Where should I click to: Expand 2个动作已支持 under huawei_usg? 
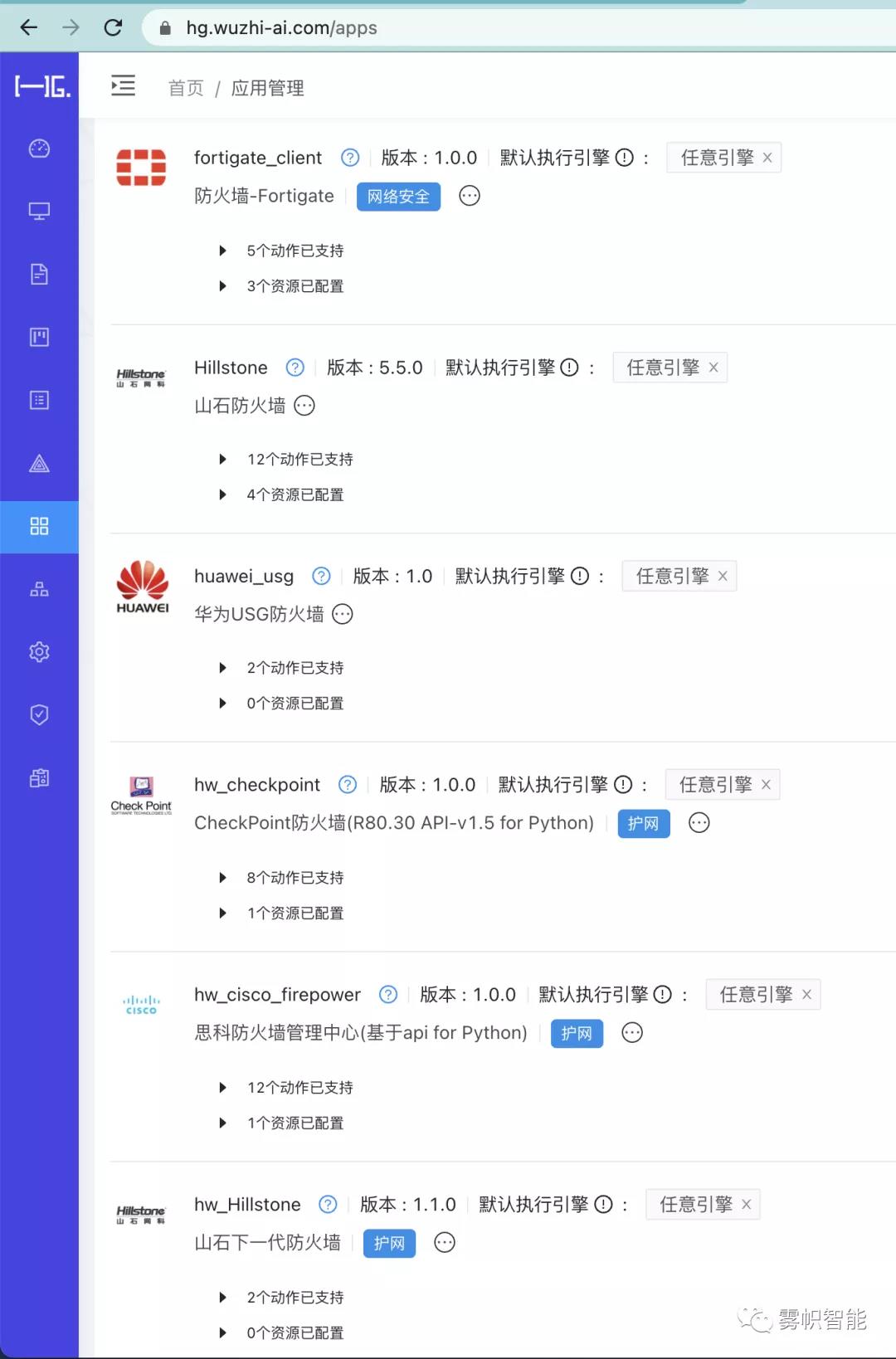222,668
